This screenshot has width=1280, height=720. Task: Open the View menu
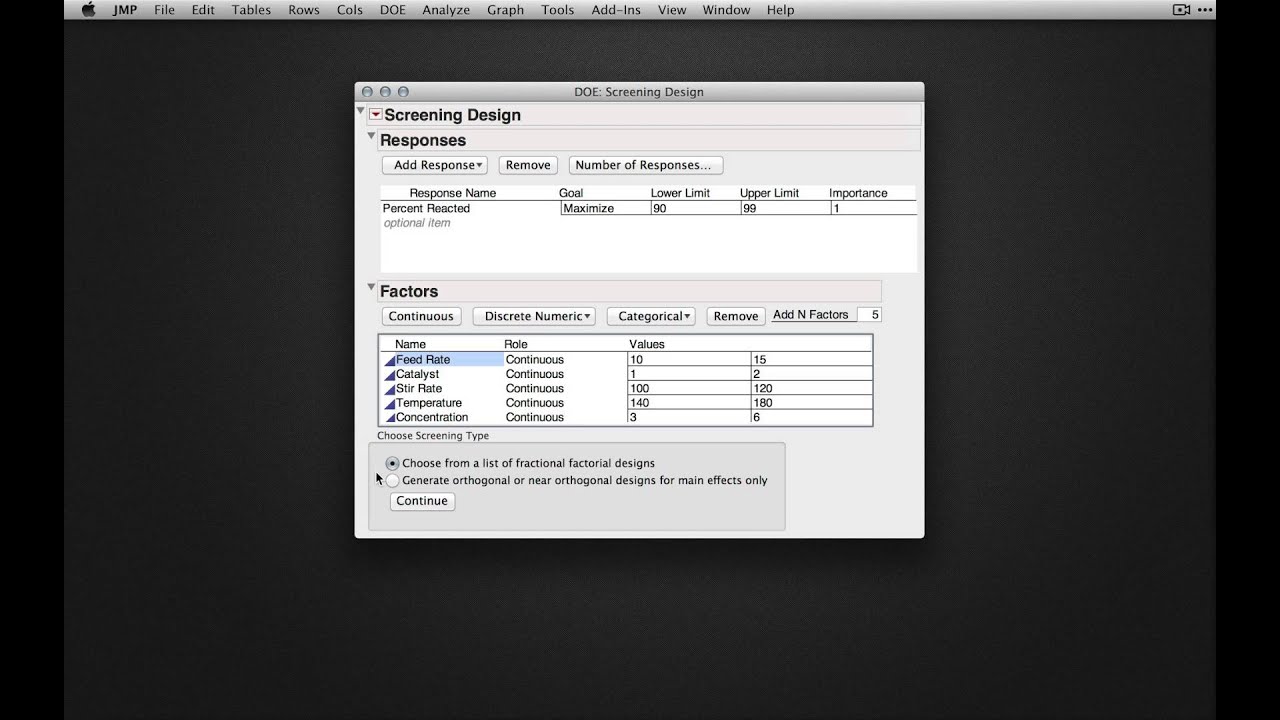point(672,10)
